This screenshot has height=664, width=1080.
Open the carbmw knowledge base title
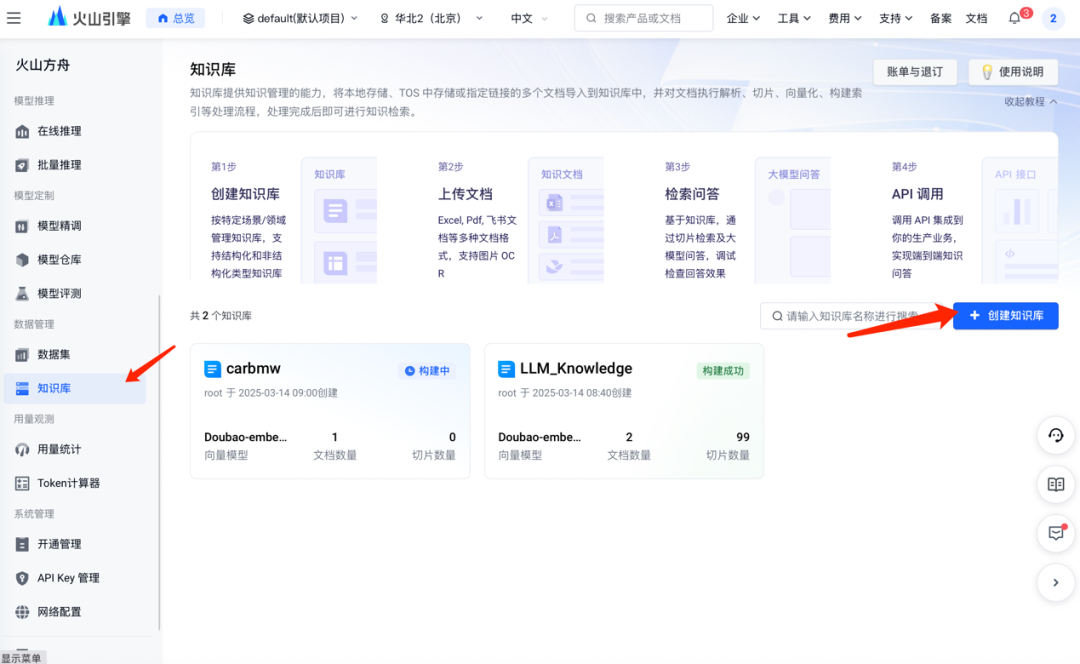point(253,369)
